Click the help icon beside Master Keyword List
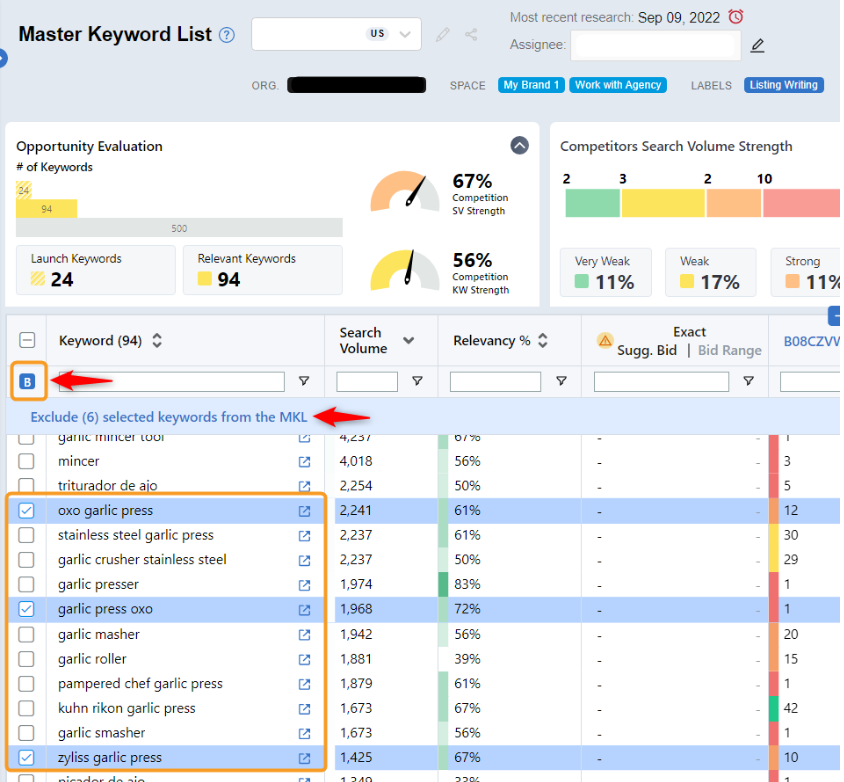This screenshot has height=782, width=844. pyautogui.click(x=227, y=35)
